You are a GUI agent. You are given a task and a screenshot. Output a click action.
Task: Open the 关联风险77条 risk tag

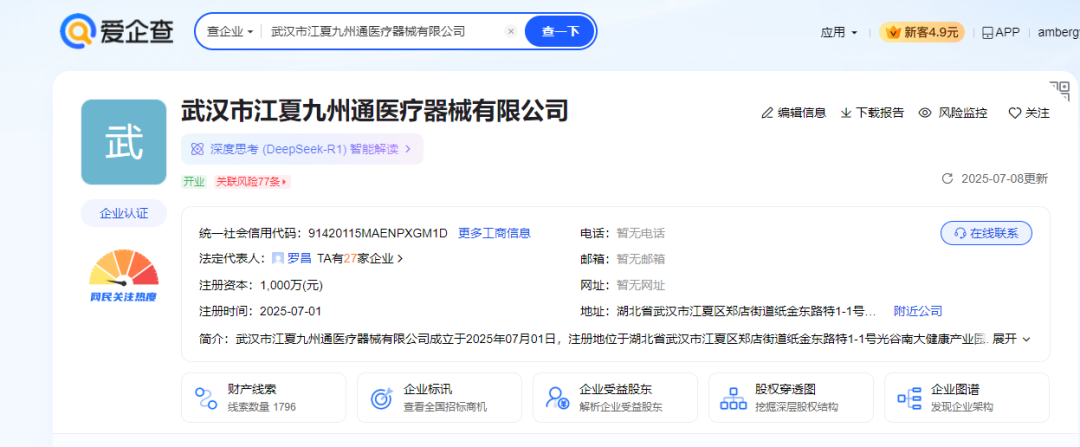click(251, 182)
